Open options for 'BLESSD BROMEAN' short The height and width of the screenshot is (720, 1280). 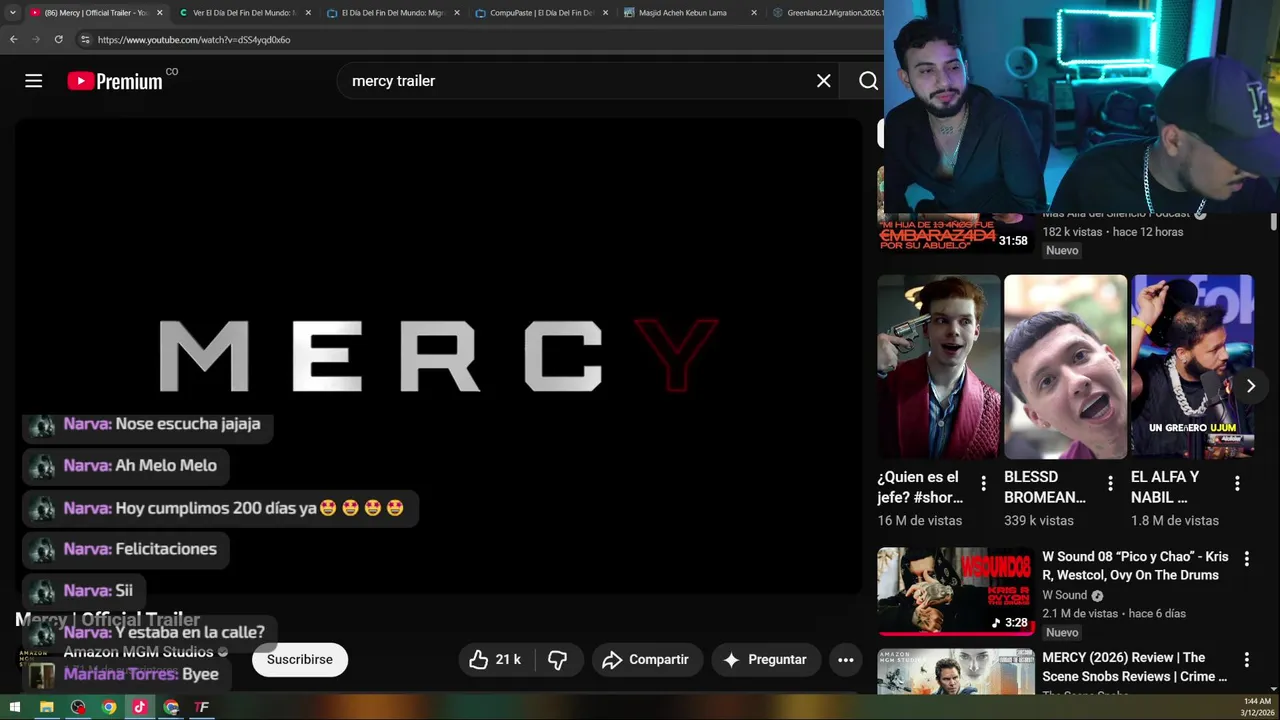(x=1110, y=484)
